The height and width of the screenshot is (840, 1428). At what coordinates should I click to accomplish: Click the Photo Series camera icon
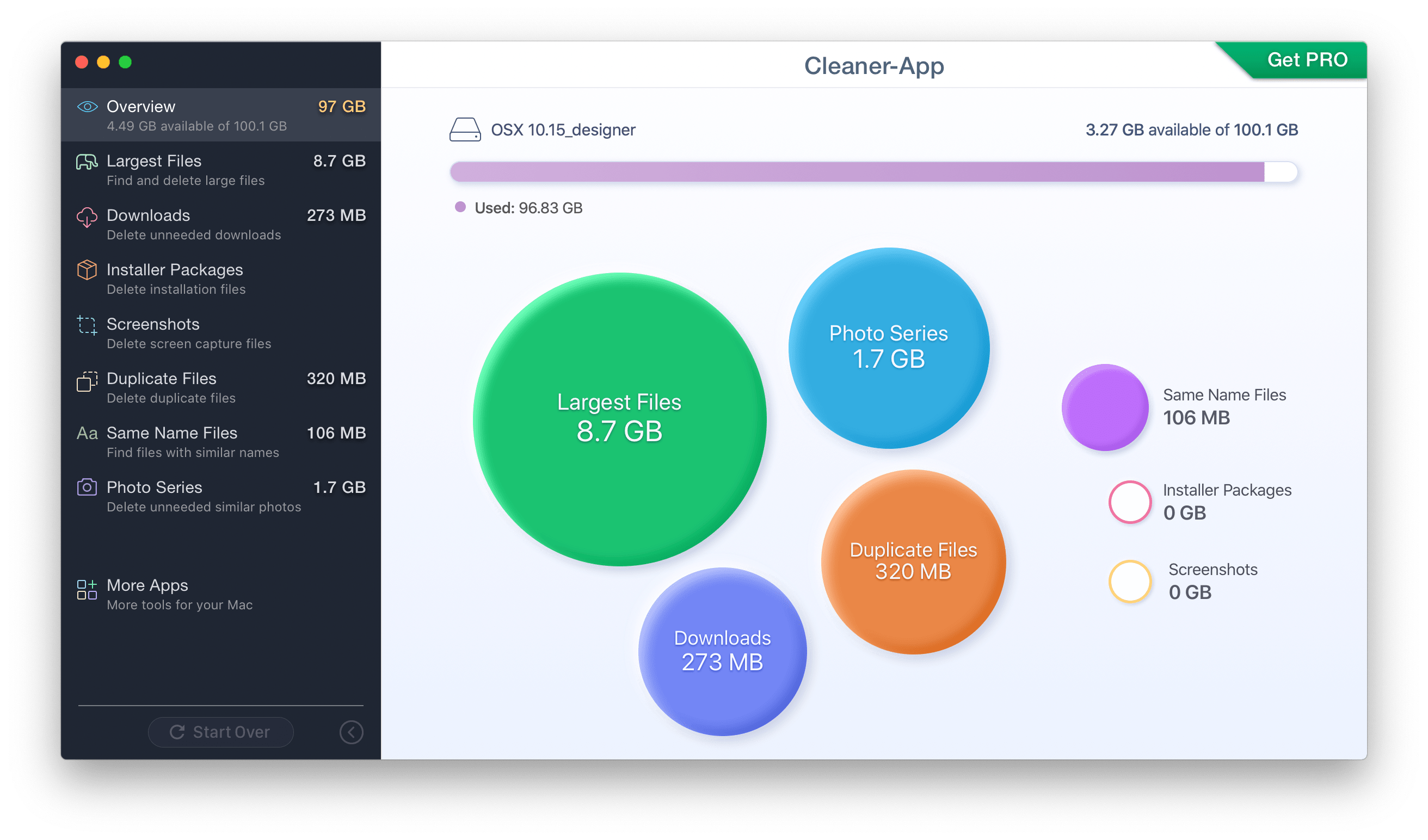(x=87, y=487)
